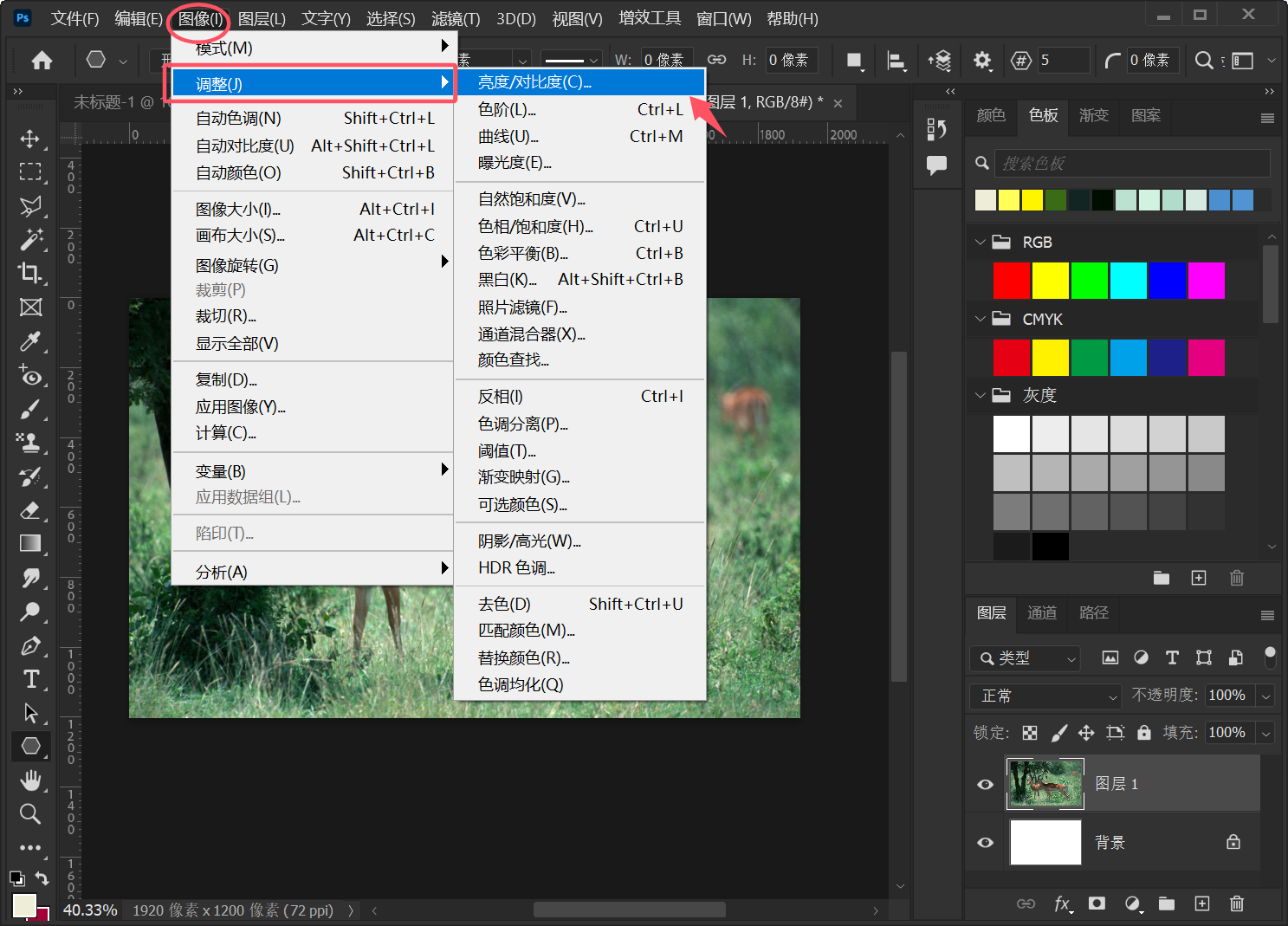Select the Hand tool
The height and width of the screenshot is (926, 1288).
(30, 780)
